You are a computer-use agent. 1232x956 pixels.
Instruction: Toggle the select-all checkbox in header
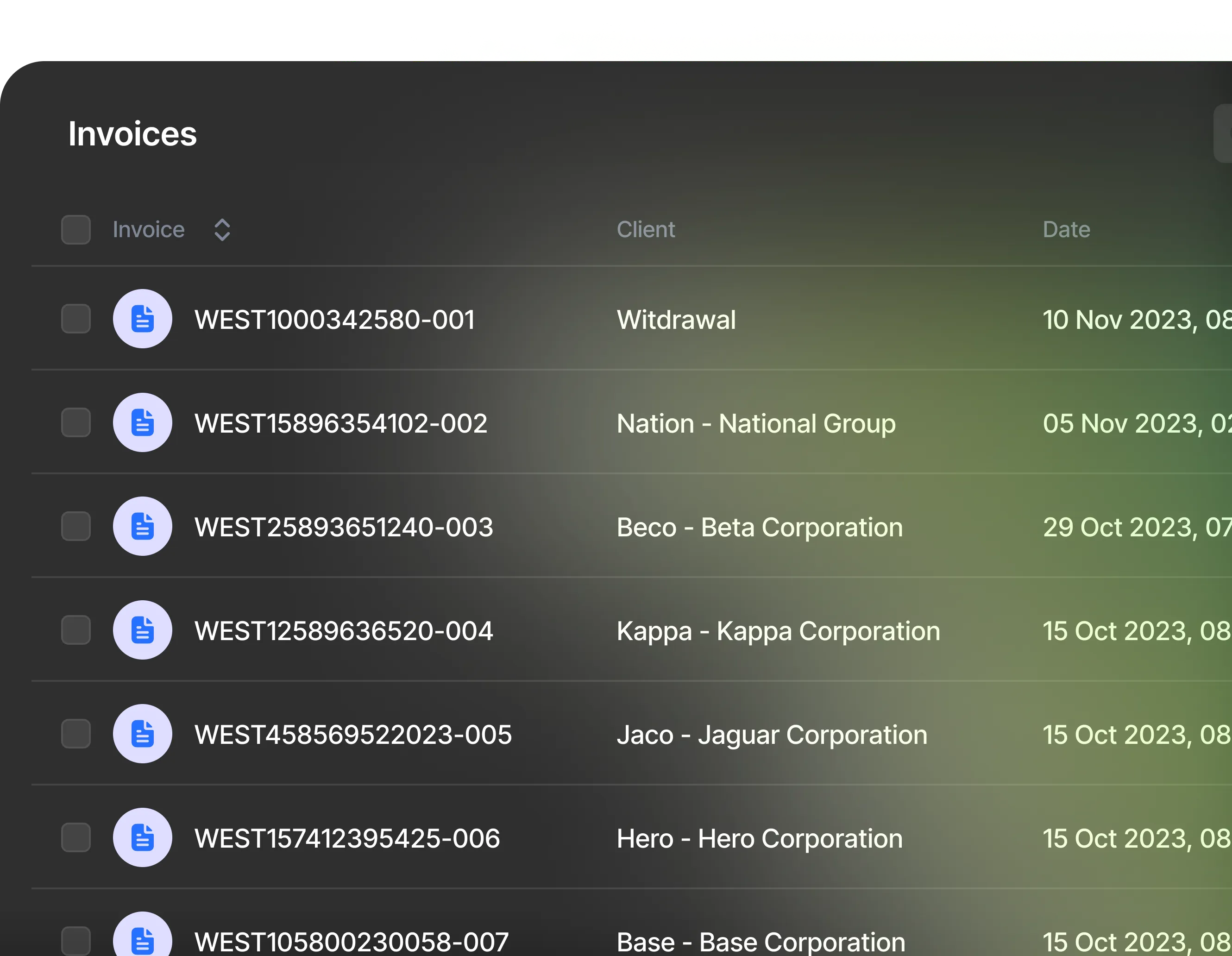tap(75, 230)
